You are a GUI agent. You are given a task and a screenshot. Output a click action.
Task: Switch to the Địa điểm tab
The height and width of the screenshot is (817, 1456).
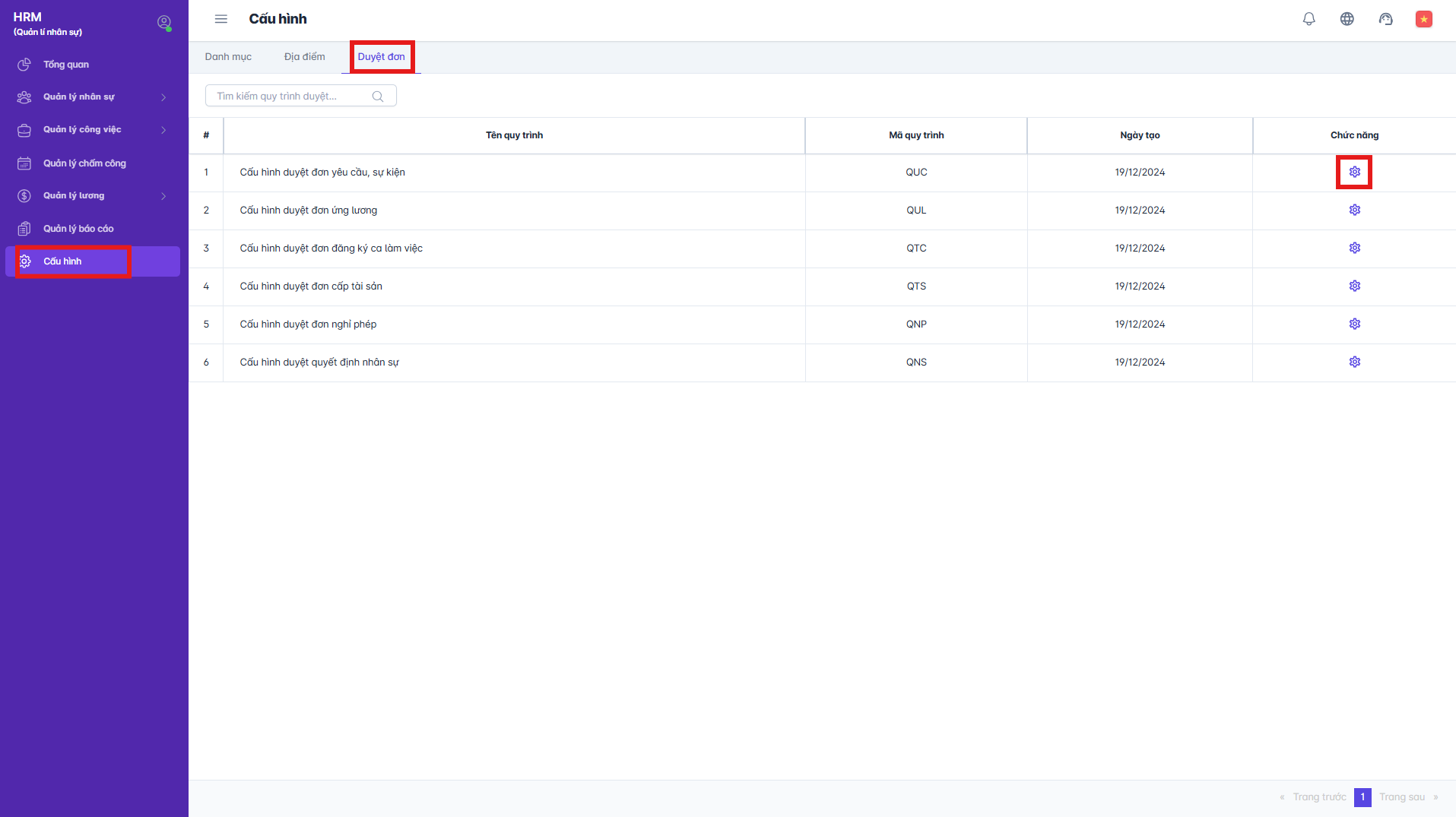[304, 57]
